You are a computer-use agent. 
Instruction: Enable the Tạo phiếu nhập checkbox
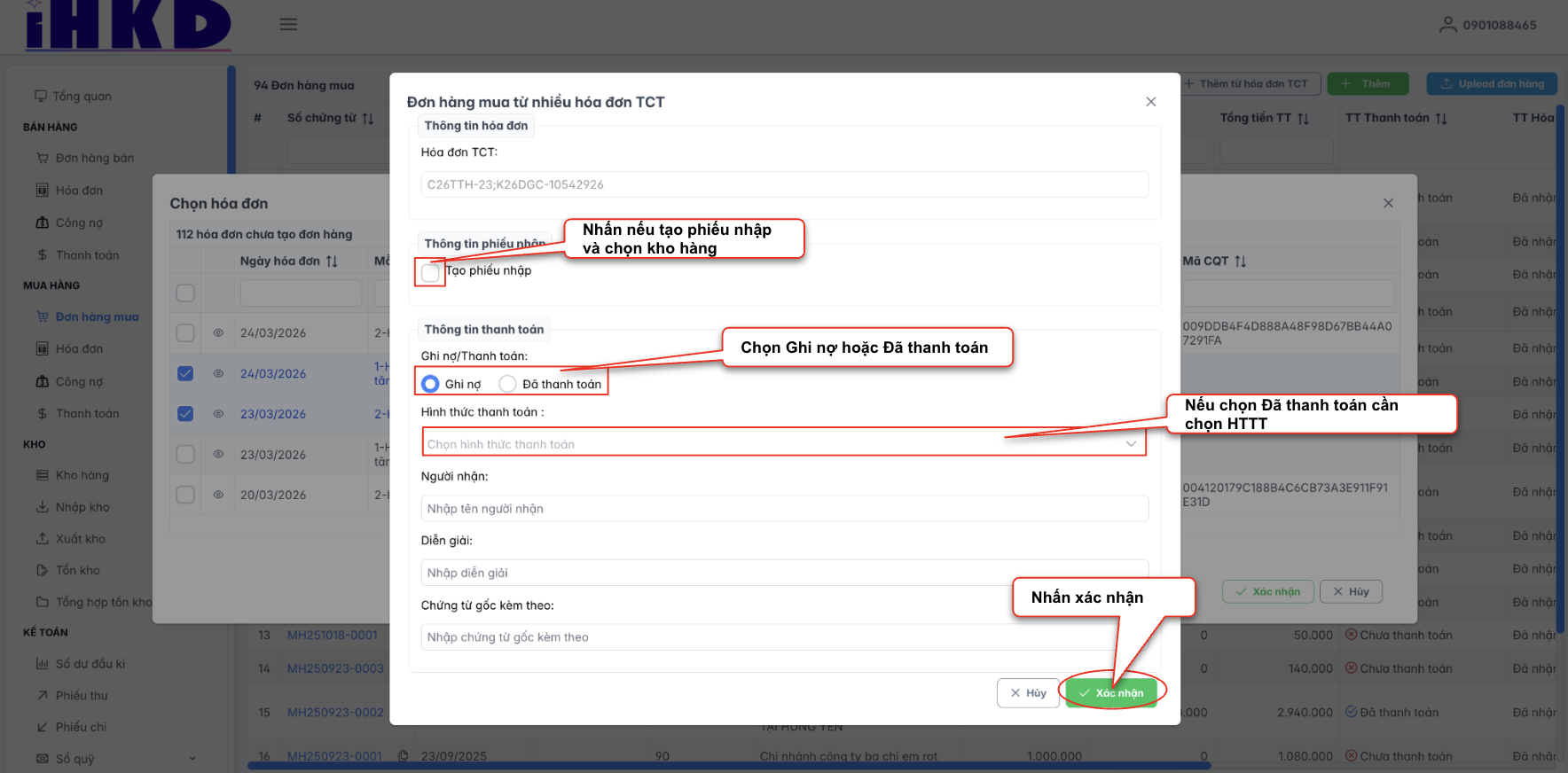tap(431, 272)
